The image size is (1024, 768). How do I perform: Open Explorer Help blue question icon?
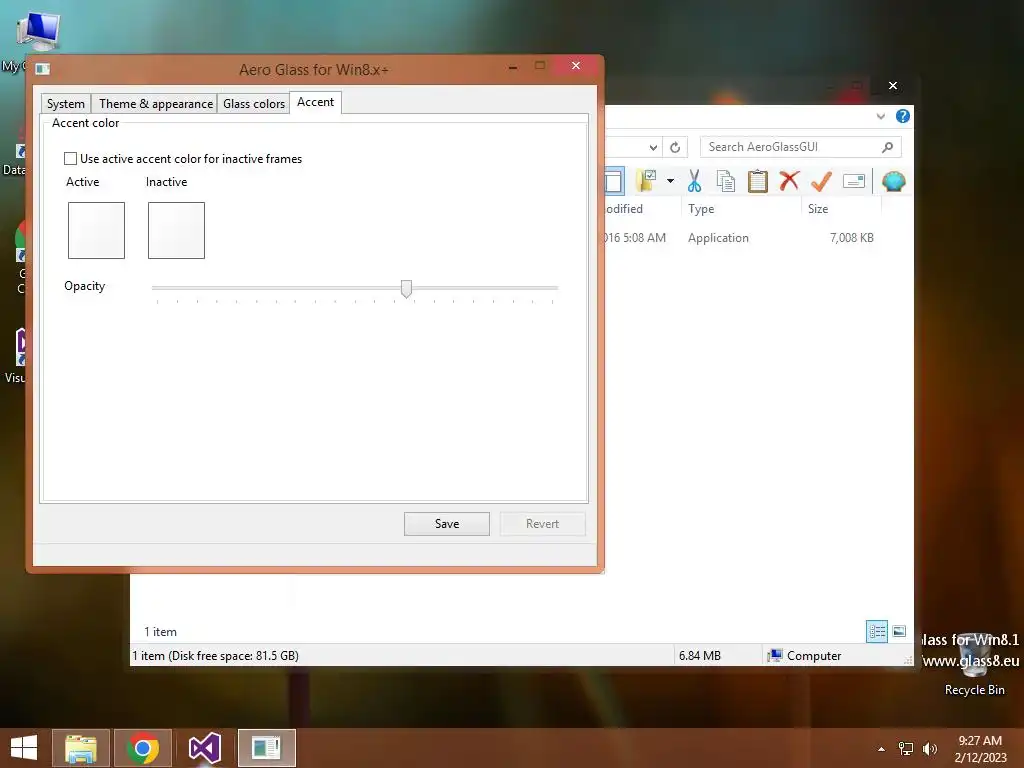coord(903,116)
